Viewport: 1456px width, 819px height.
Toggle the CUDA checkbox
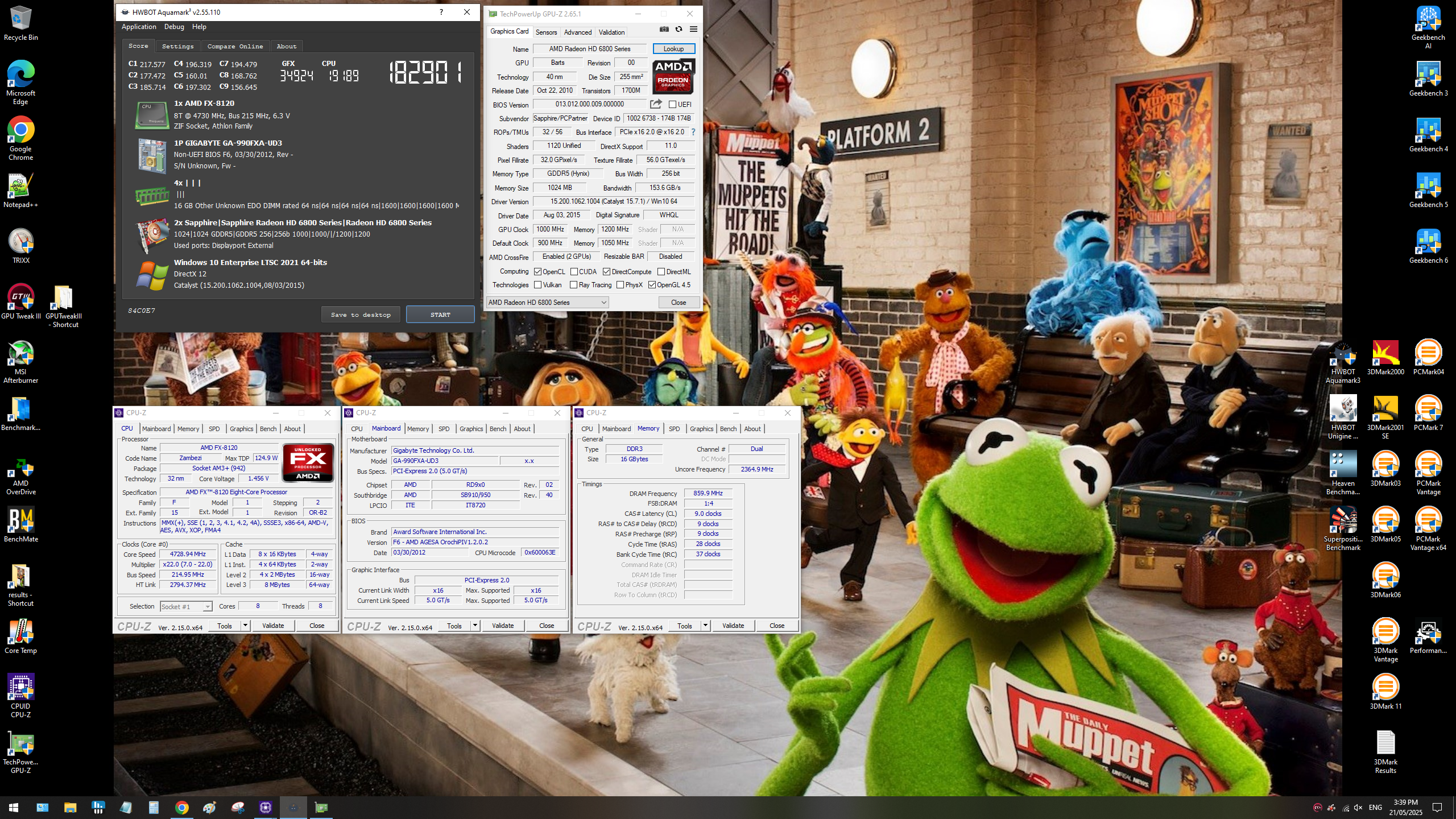click(574, 272)
